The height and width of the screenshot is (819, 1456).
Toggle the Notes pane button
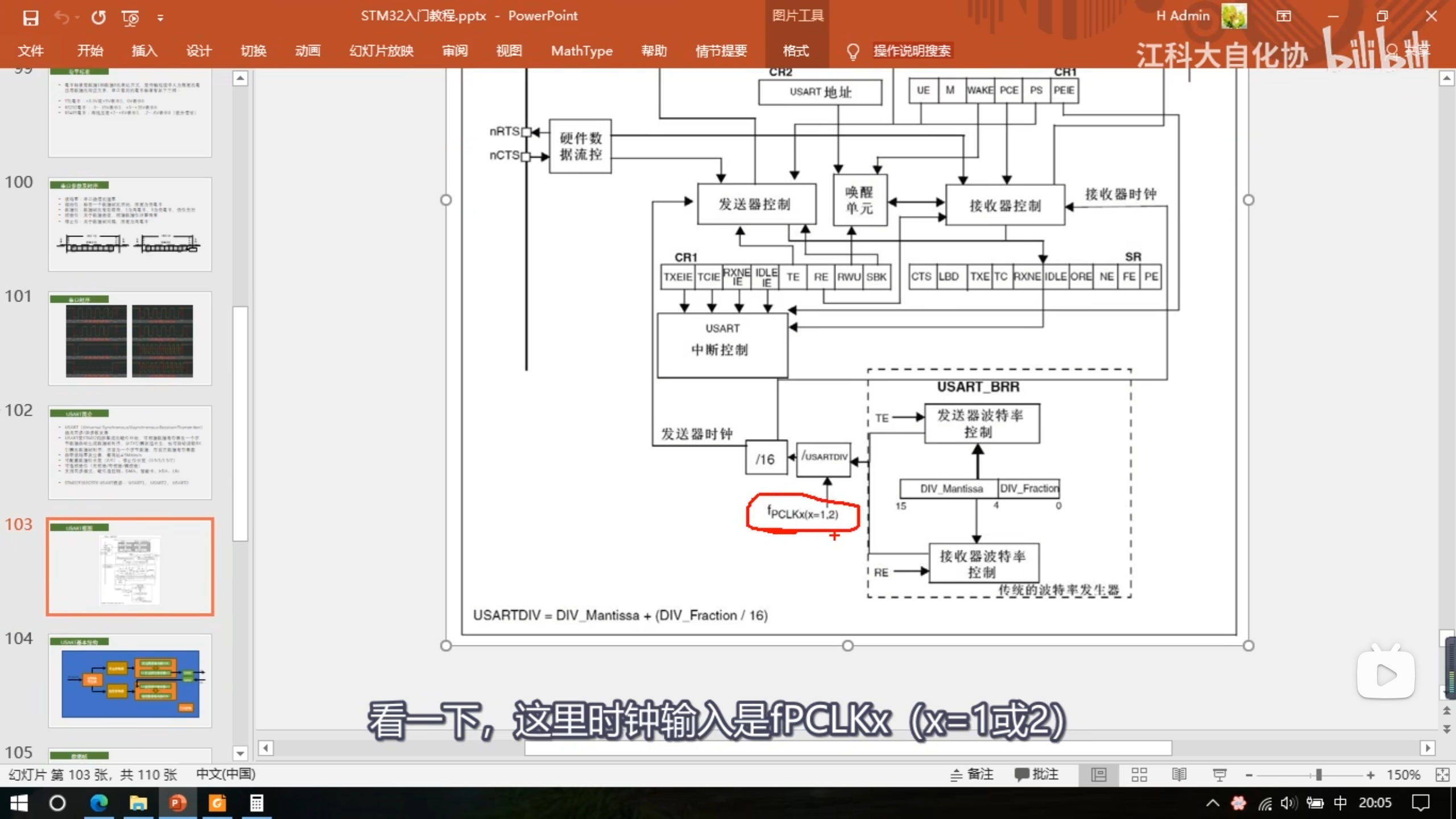pyautogui.click(x=972, y=775)
